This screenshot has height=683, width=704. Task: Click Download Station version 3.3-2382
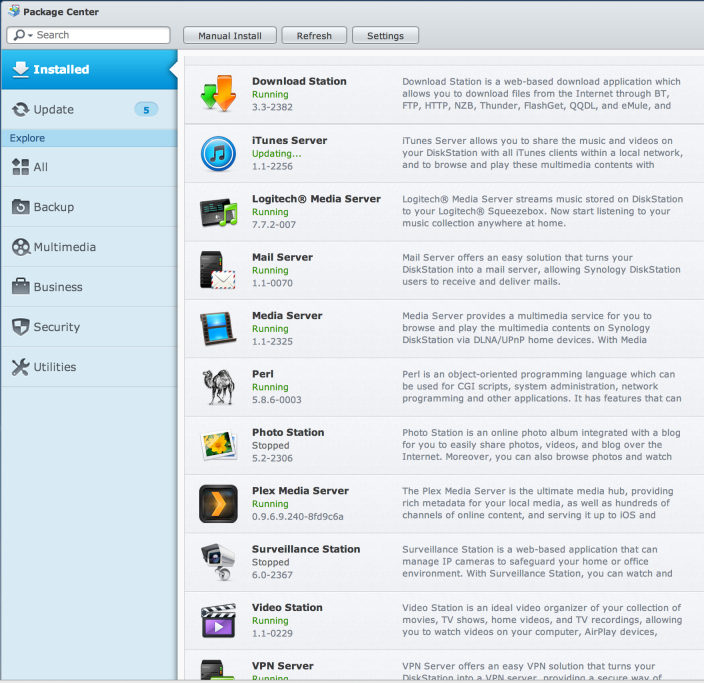tap(272, 107)
